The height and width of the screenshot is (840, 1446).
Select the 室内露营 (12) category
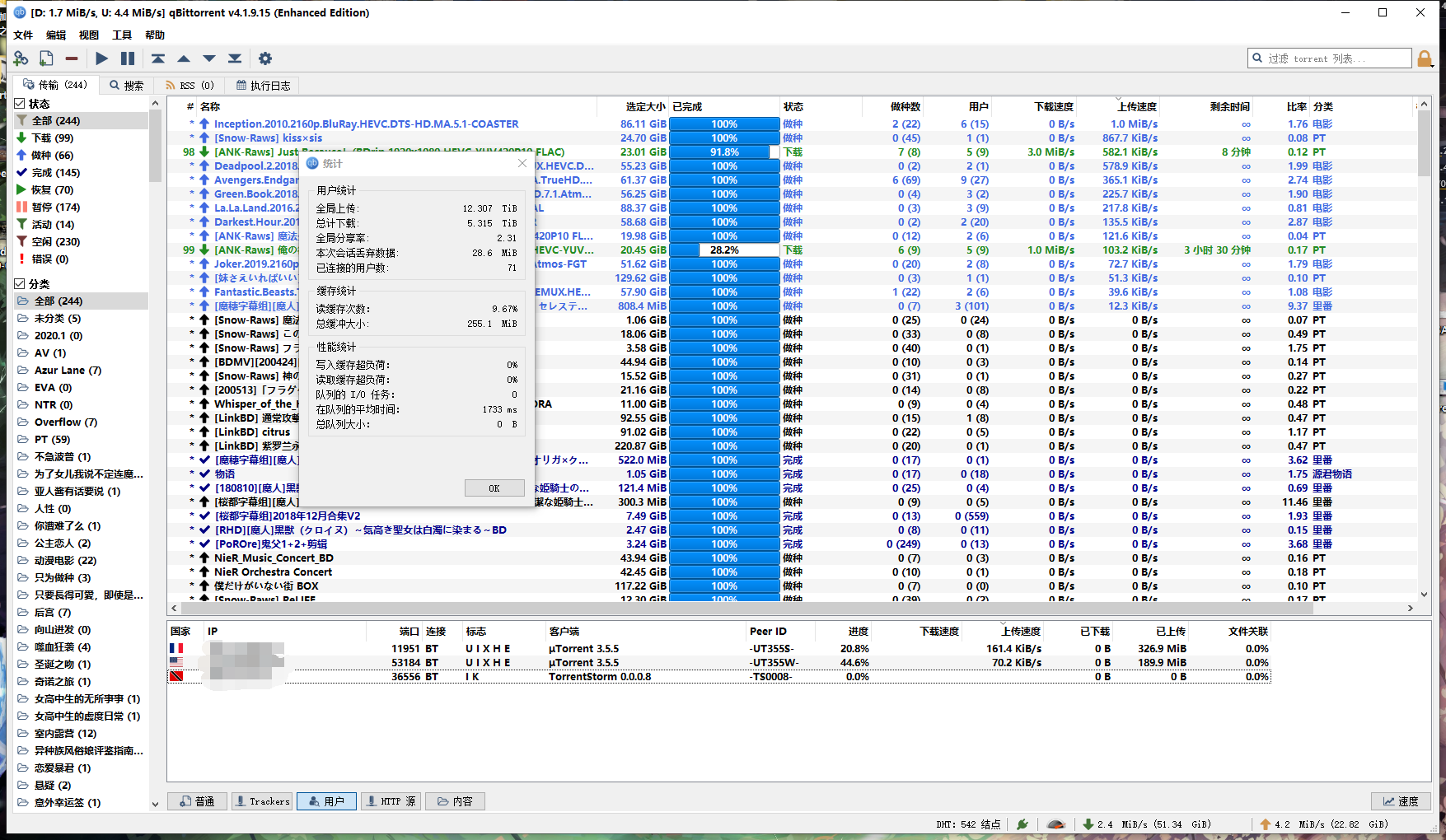pos(81,734)
